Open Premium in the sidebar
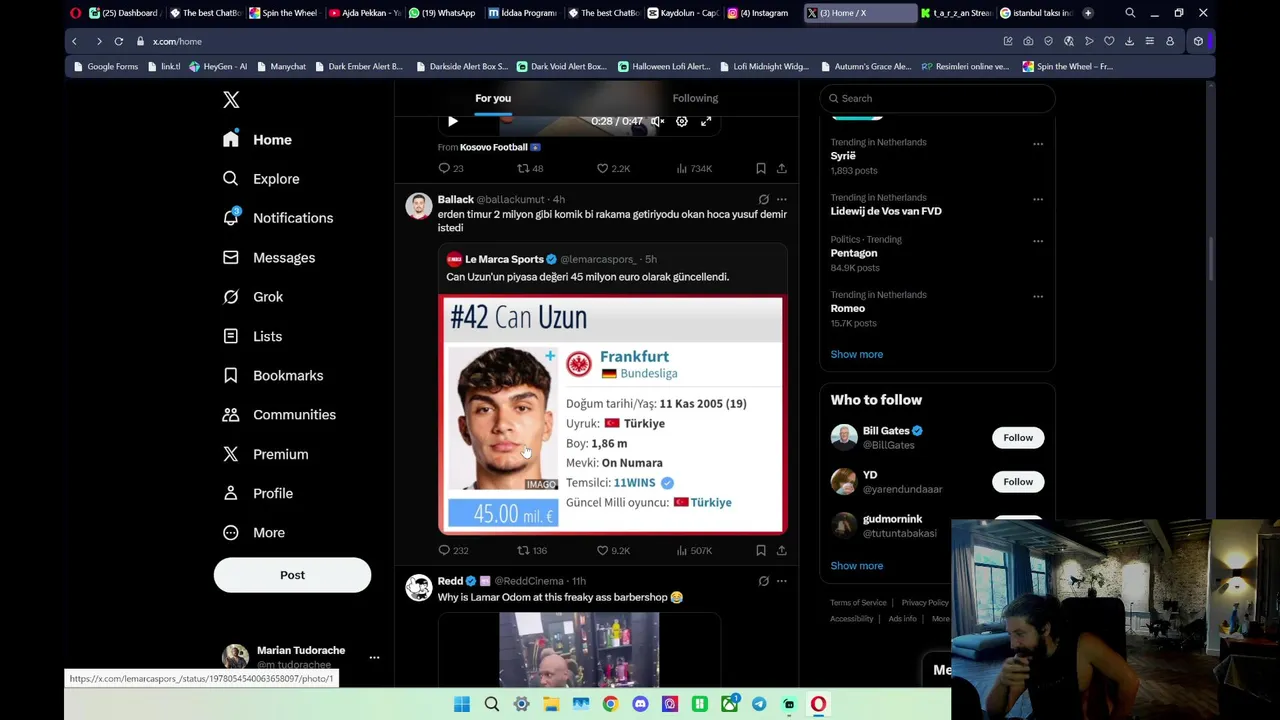The width and height of the screenshot is (1280, 720). coord(266,454)
